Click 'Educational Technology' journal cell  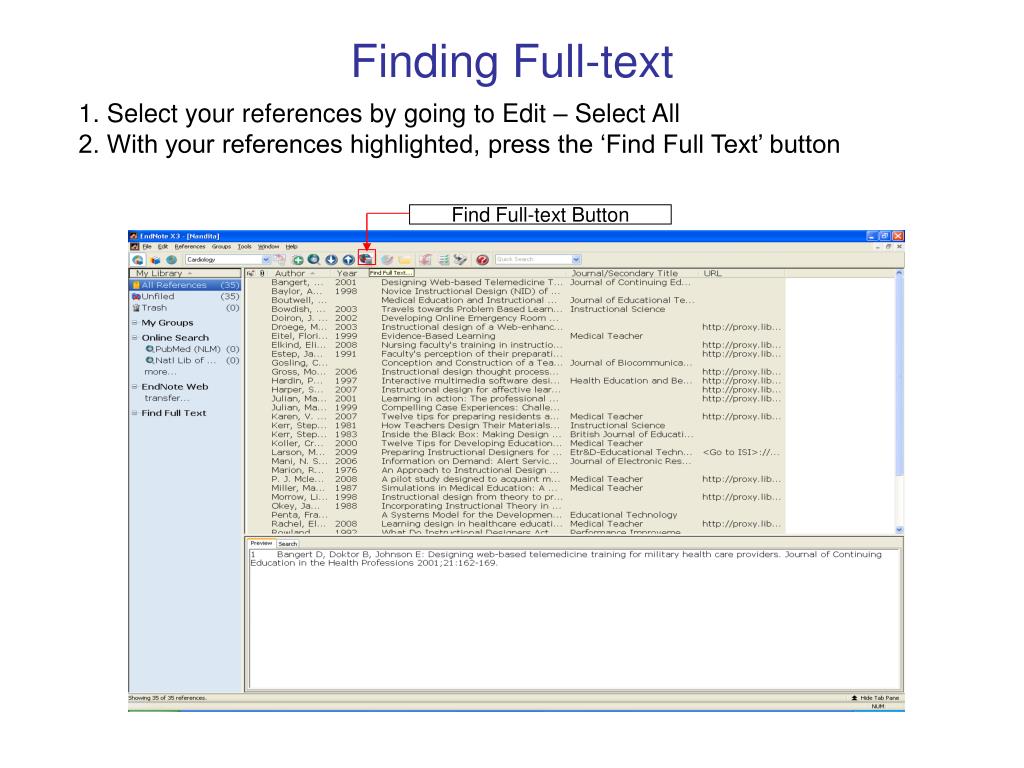(624, 515)
